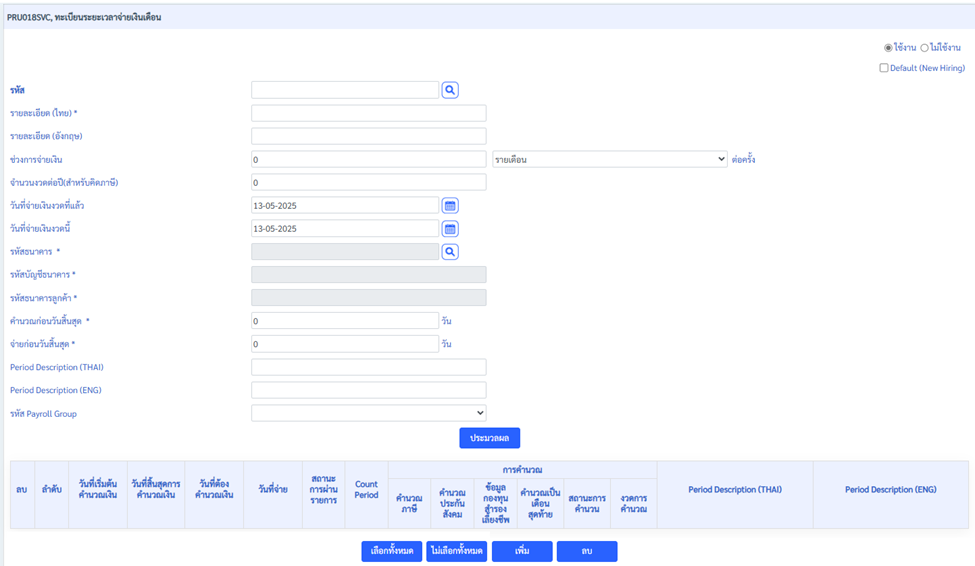Expand the รายเดือน payment period dropdown
The height and width of the screenshot is (566, 975).
click(609, 159)
